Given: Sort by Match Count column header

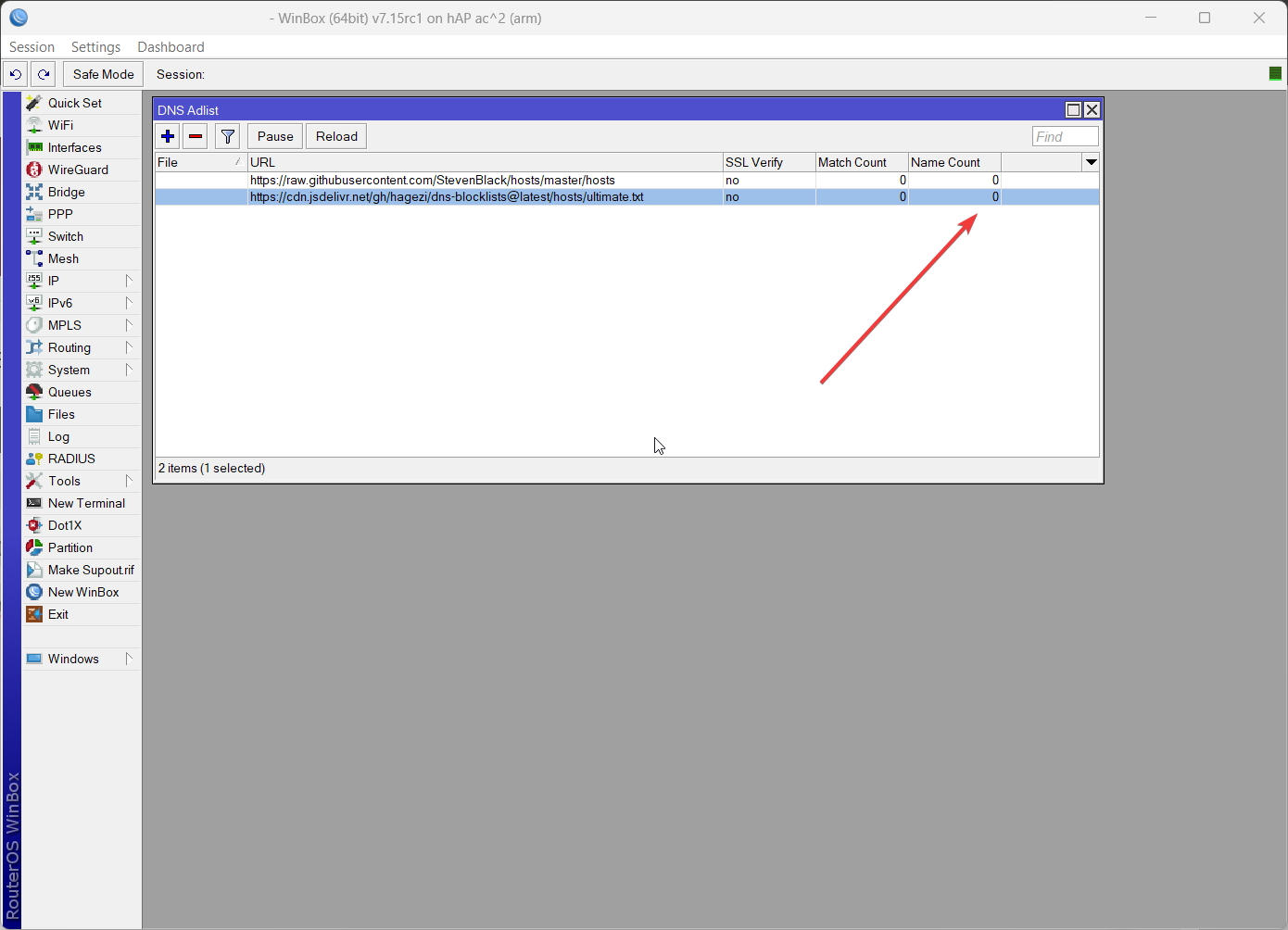Looking at the screenshot, I should [862, 162].
